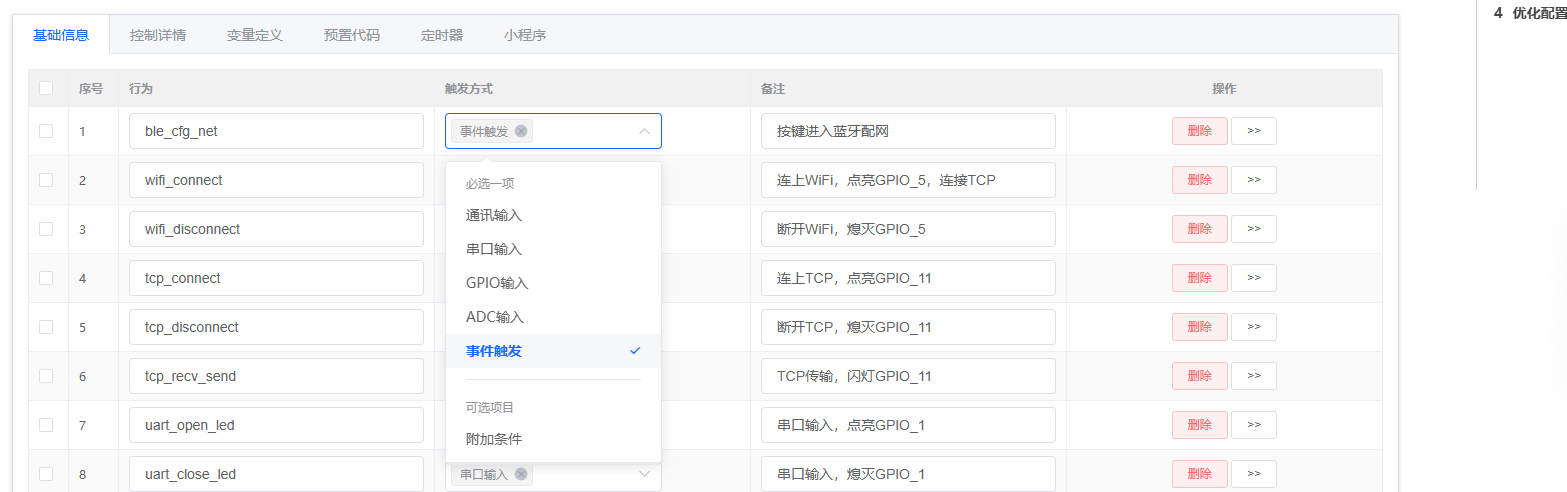Check the wifi_connect row checkbox
The height and width of the screenshot is (492, 1567).
pos(46,180)
